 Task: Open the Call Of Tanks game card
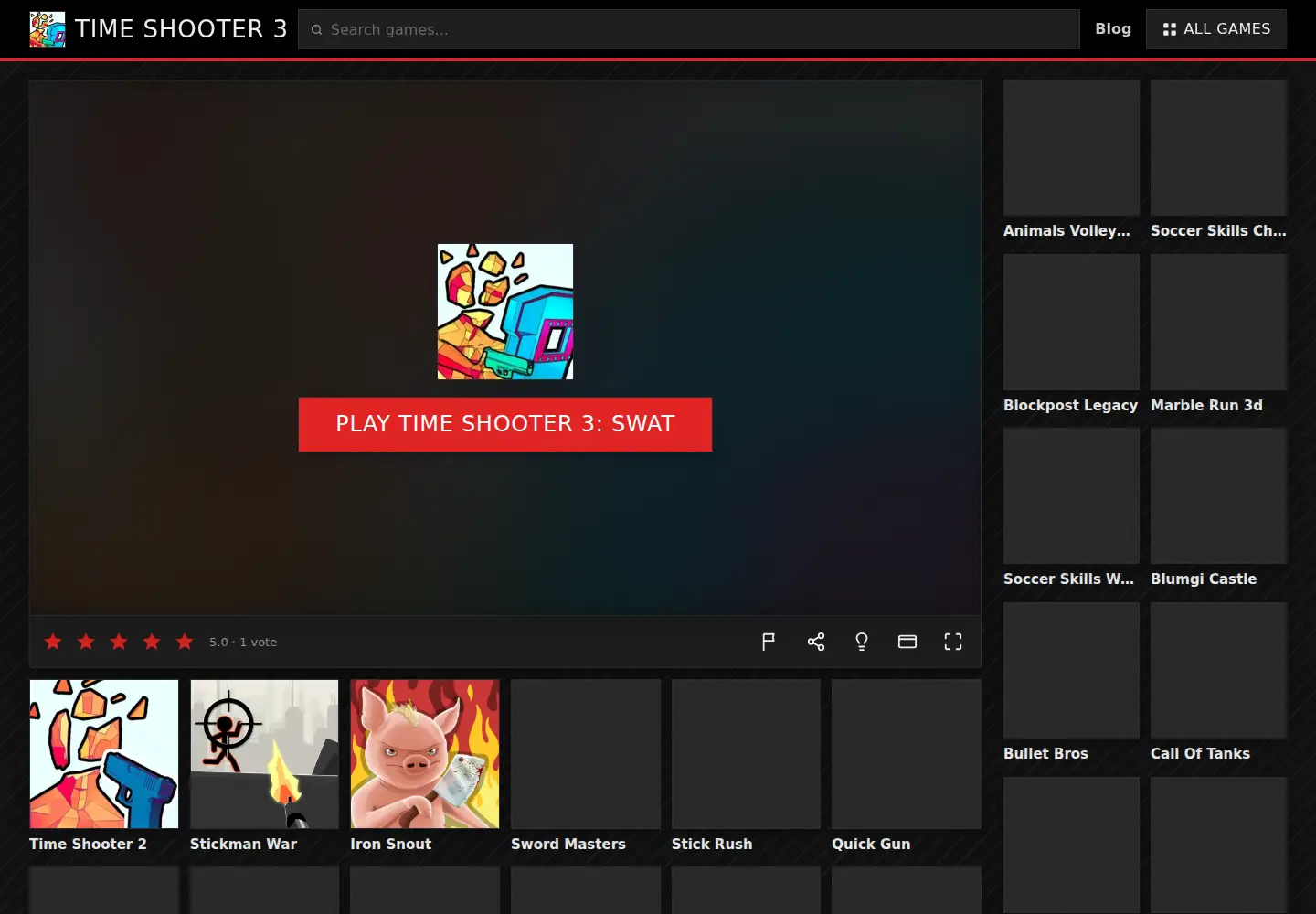[x=1218, y=683]
